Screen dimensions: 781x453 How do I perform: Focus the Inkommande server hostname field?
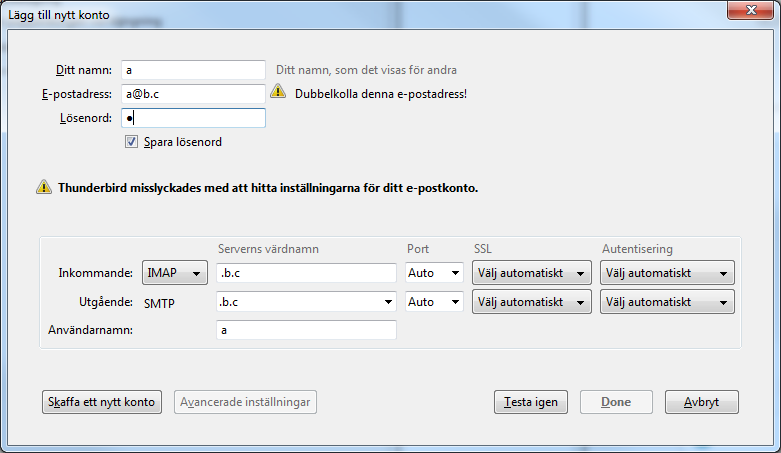[x=306, y=273]
